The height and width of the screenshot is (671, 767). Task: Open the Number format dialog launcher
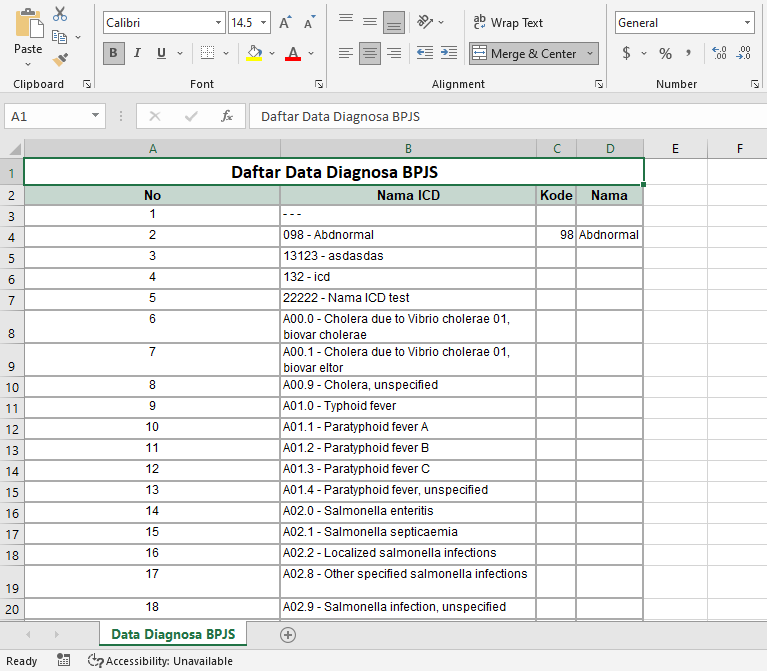coord(755,84)
